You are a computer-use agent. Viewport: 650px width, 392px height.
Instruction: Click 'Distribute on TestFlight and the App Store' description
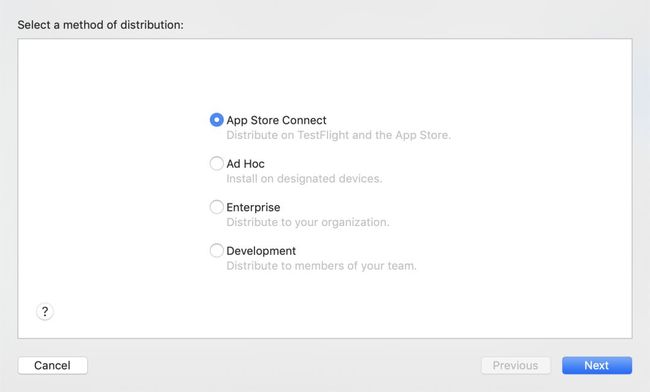tap(338, 135)
